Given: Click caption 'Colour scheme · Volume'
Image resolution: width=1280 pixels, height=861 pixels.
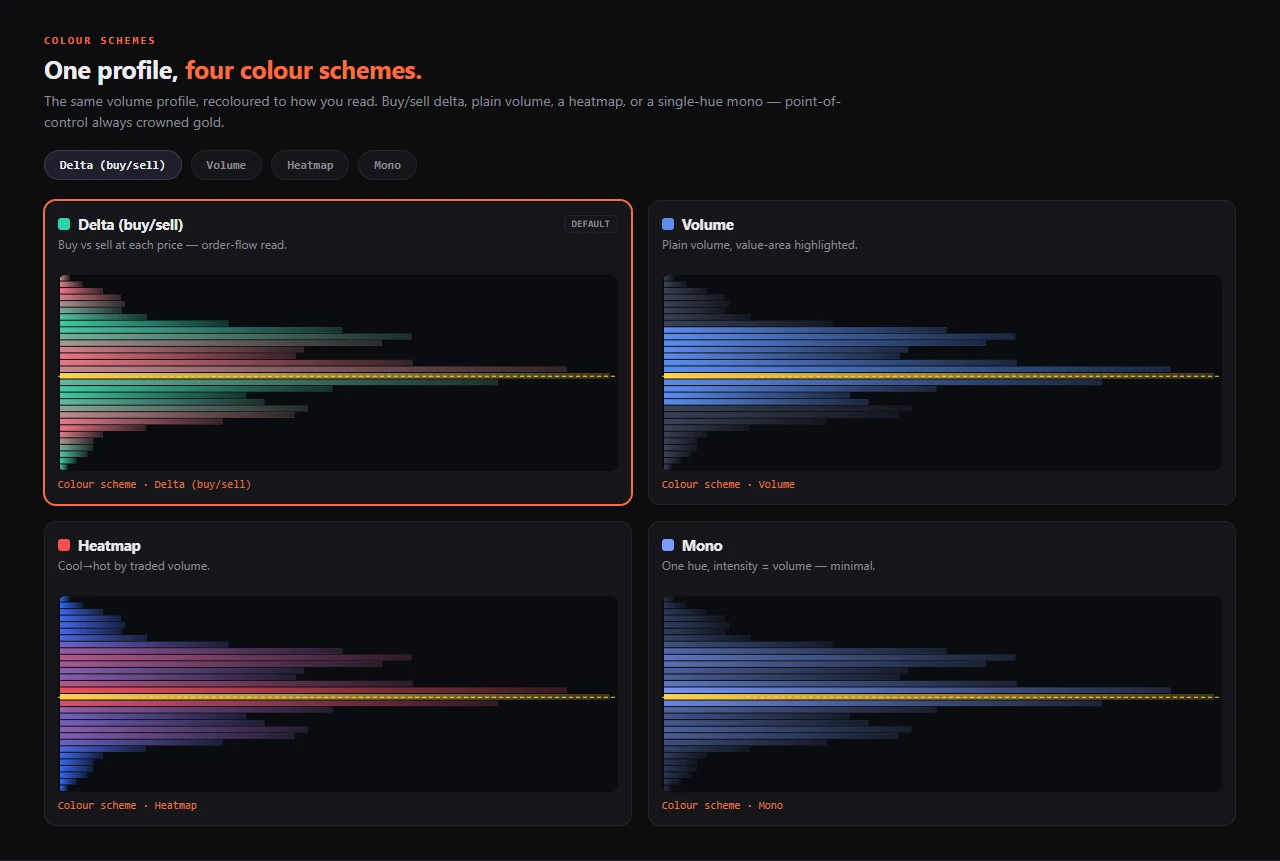Looking at the screenshot, I should [x=728, y=484].
